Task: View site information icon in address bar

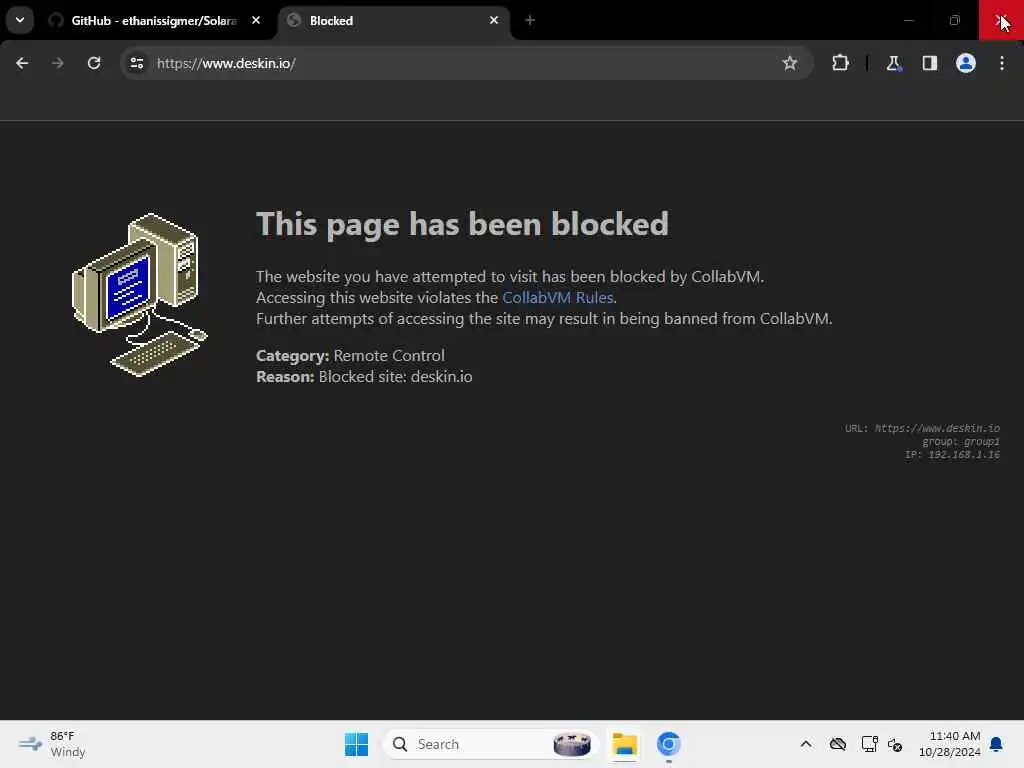Action: 136,63
